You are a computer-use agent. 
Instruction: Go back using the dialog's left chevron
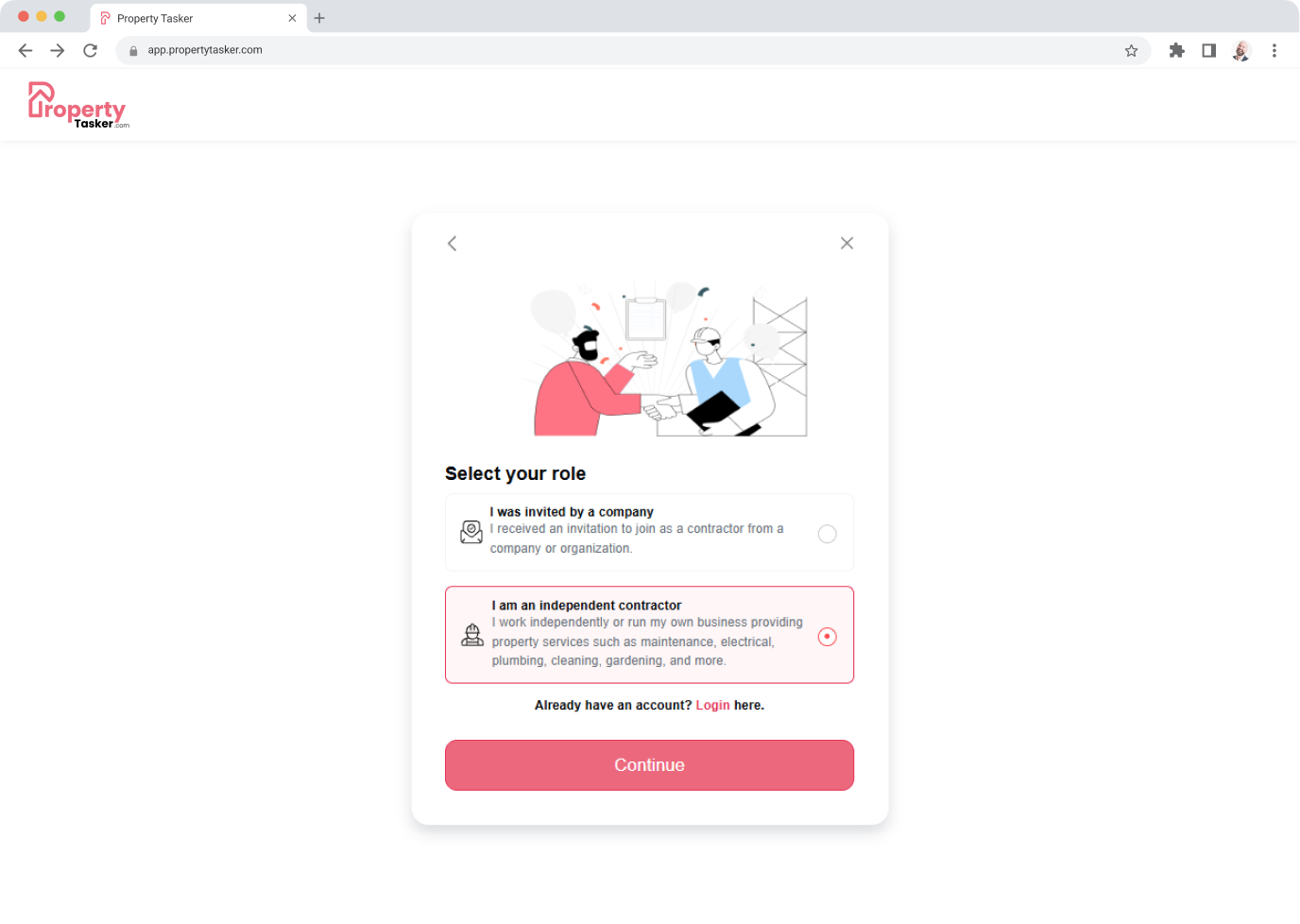452,244
